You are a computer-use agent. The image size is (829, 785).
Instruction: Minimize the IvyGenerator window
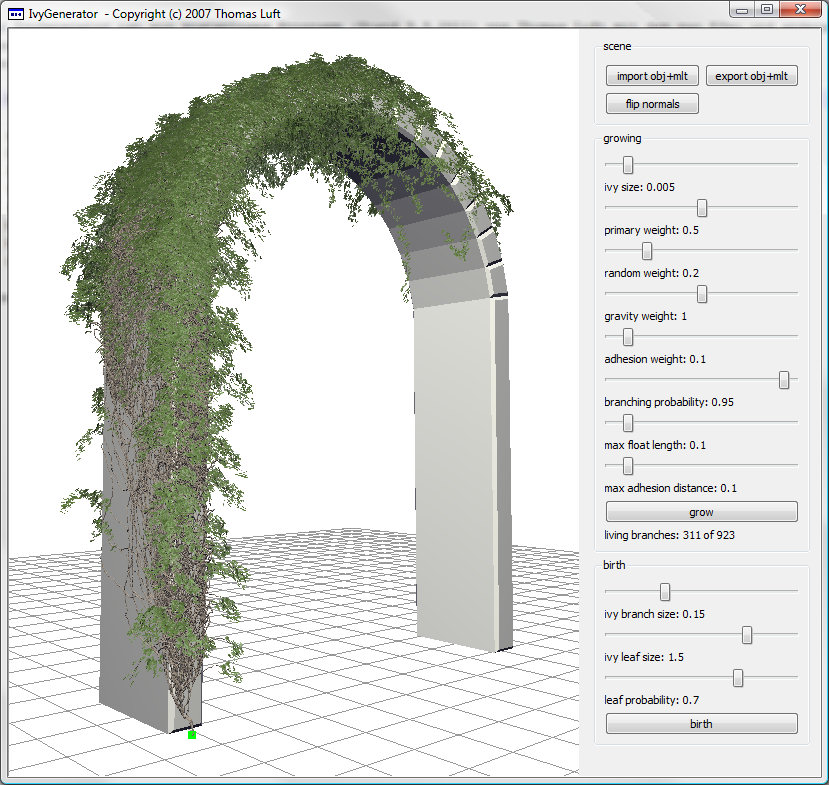click(x=741, y=9)
